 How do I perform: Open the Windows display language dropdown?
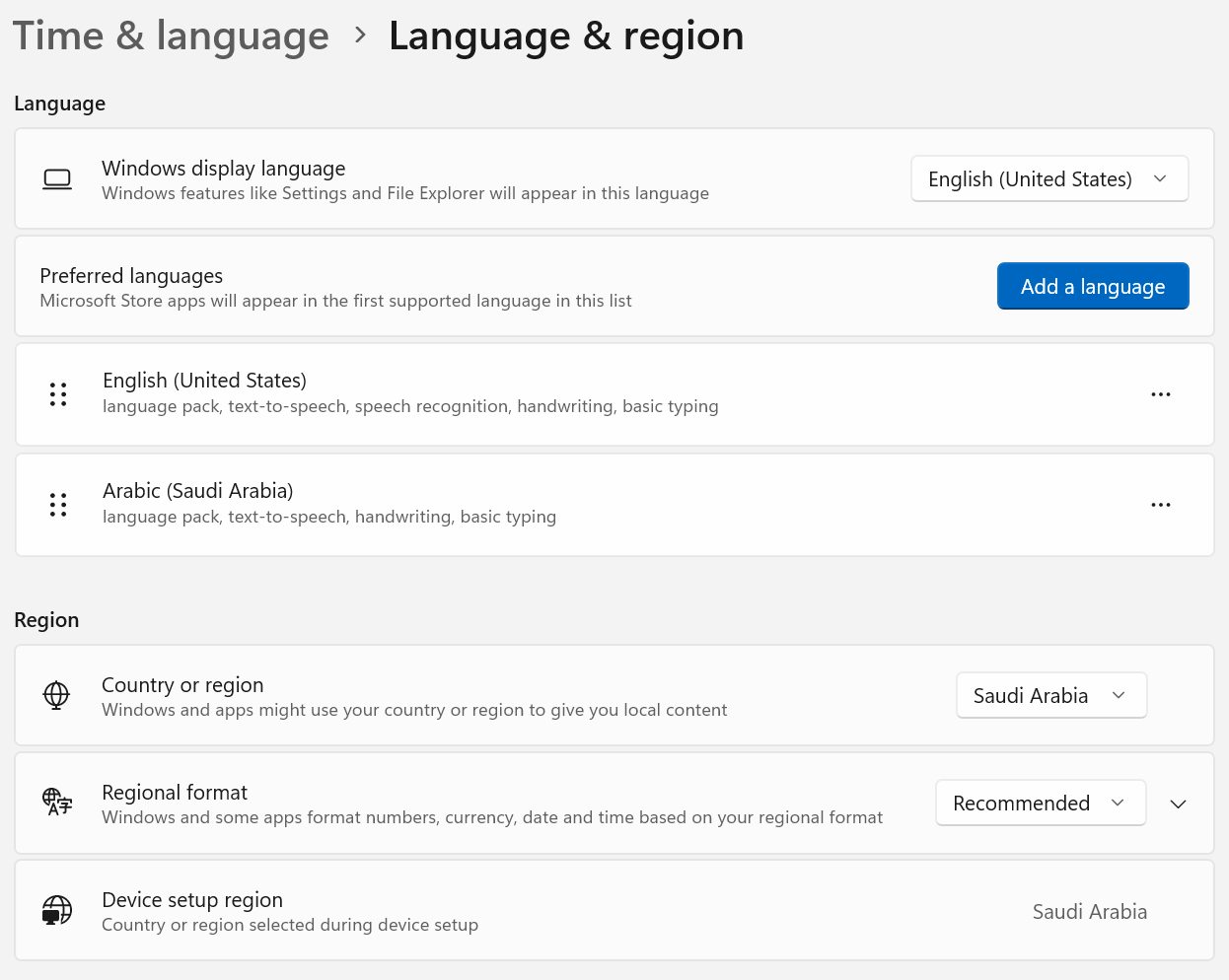click(x=1048, y=179)
